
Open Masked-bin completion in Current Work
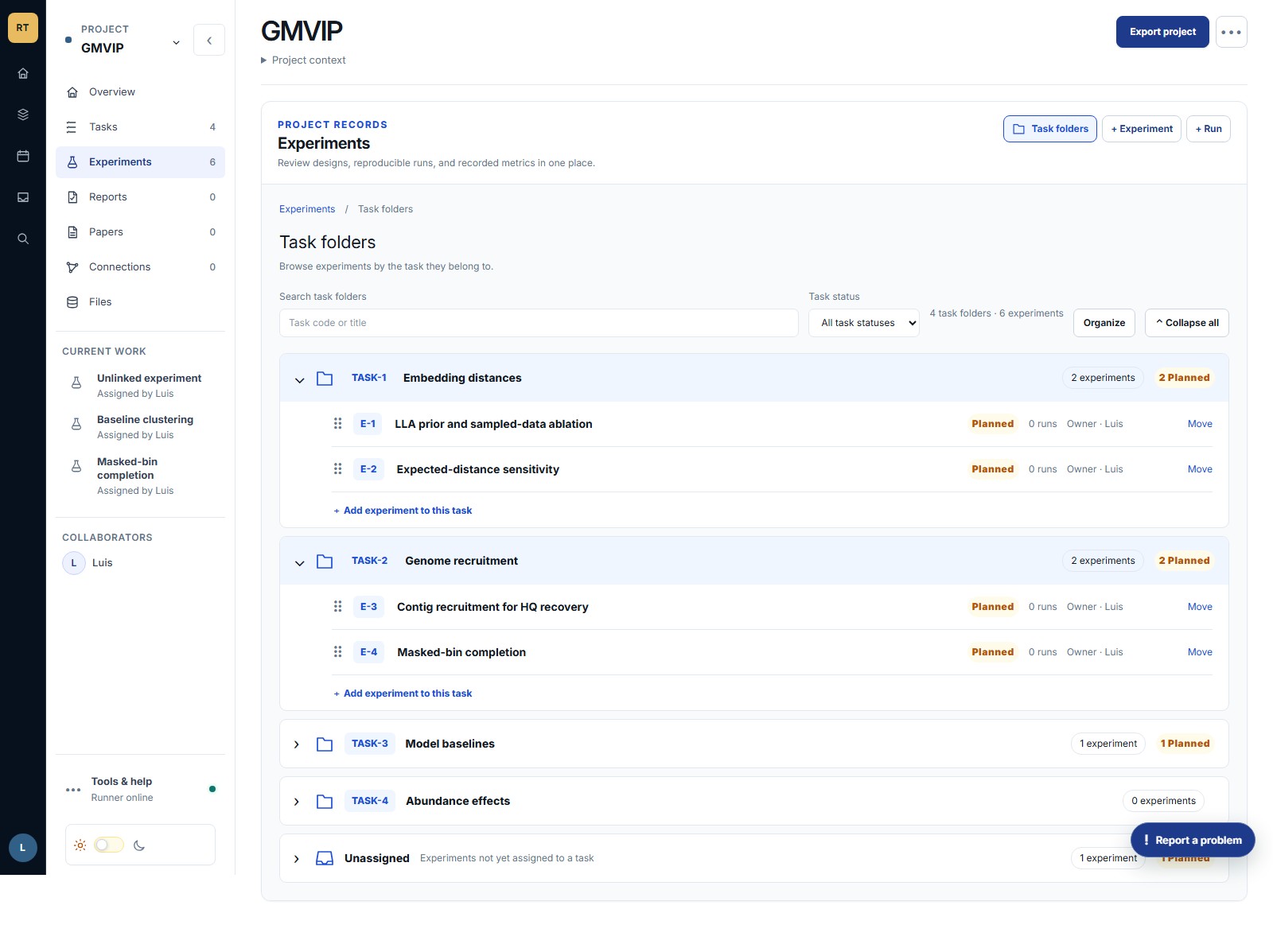pyautogui.click(x=141, y=476)
